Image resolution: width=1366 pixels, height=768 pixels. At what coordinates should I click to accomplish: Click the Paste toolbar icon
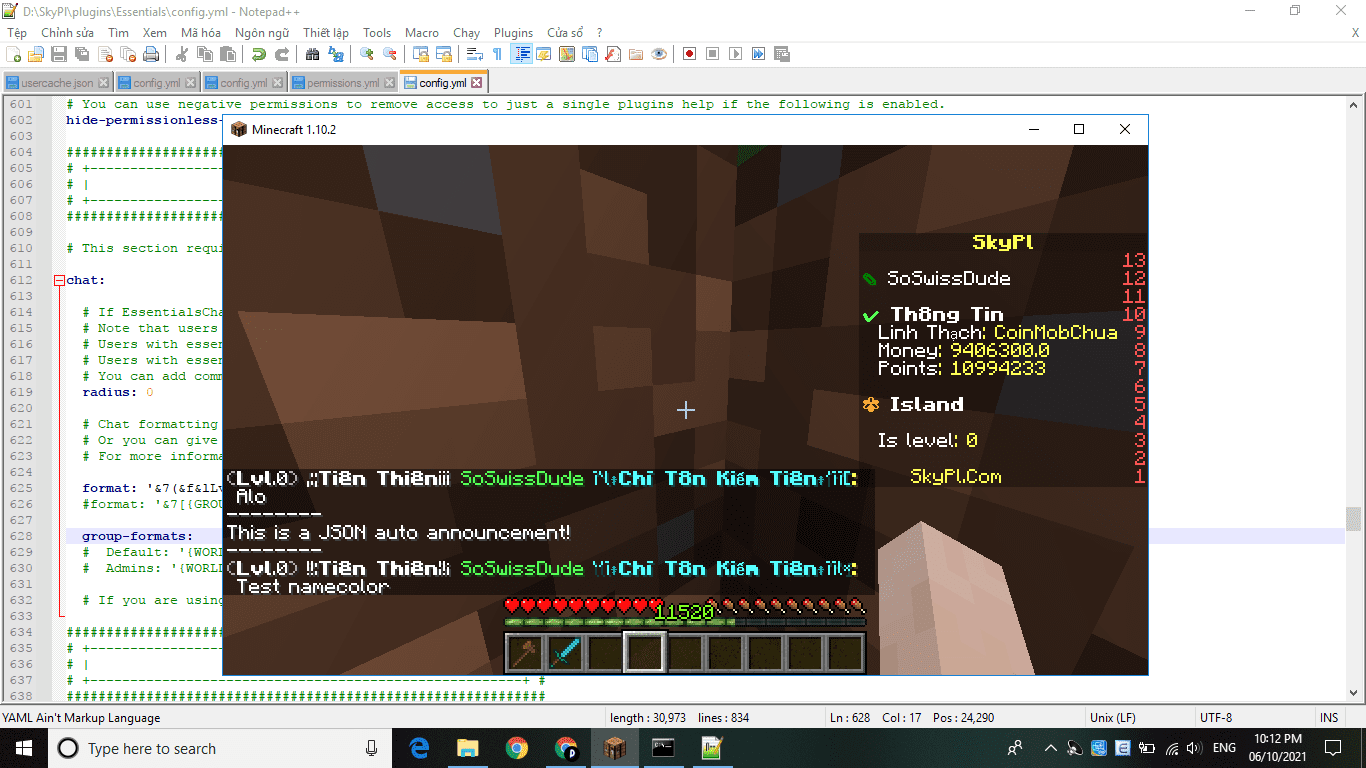coord(227,54)
